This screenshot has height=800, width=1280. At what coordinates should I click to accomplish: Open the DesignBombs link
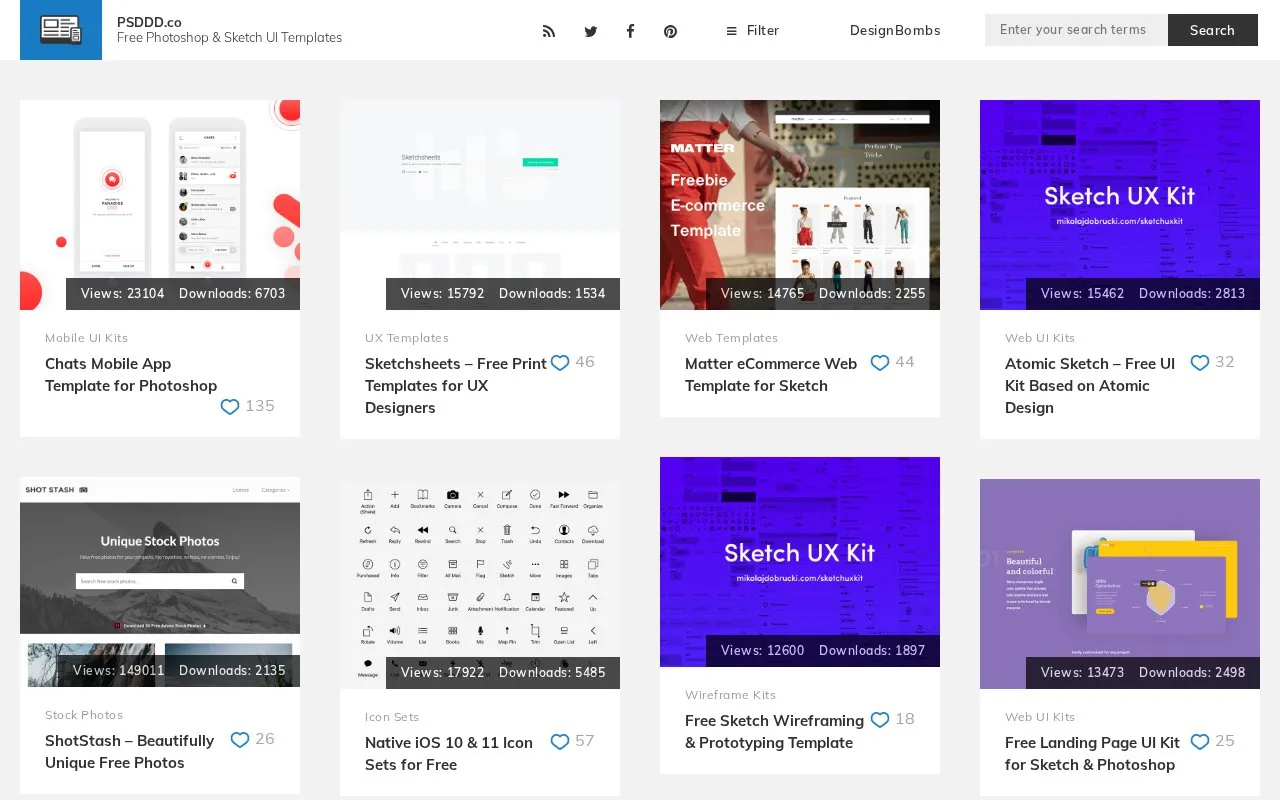(895, 31)
